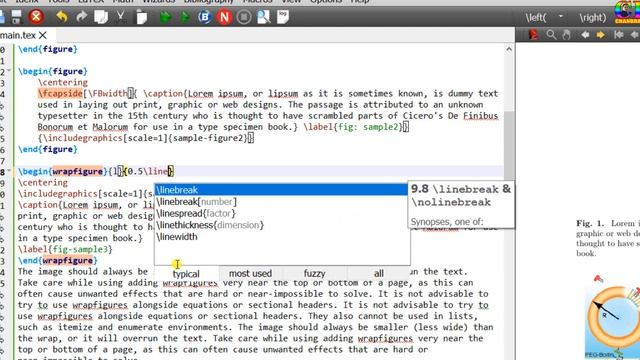The width and height of the screenshot is (640, 360).
Task: Jump to first page in PDF viewer
Action: click(x=618, y=35)
